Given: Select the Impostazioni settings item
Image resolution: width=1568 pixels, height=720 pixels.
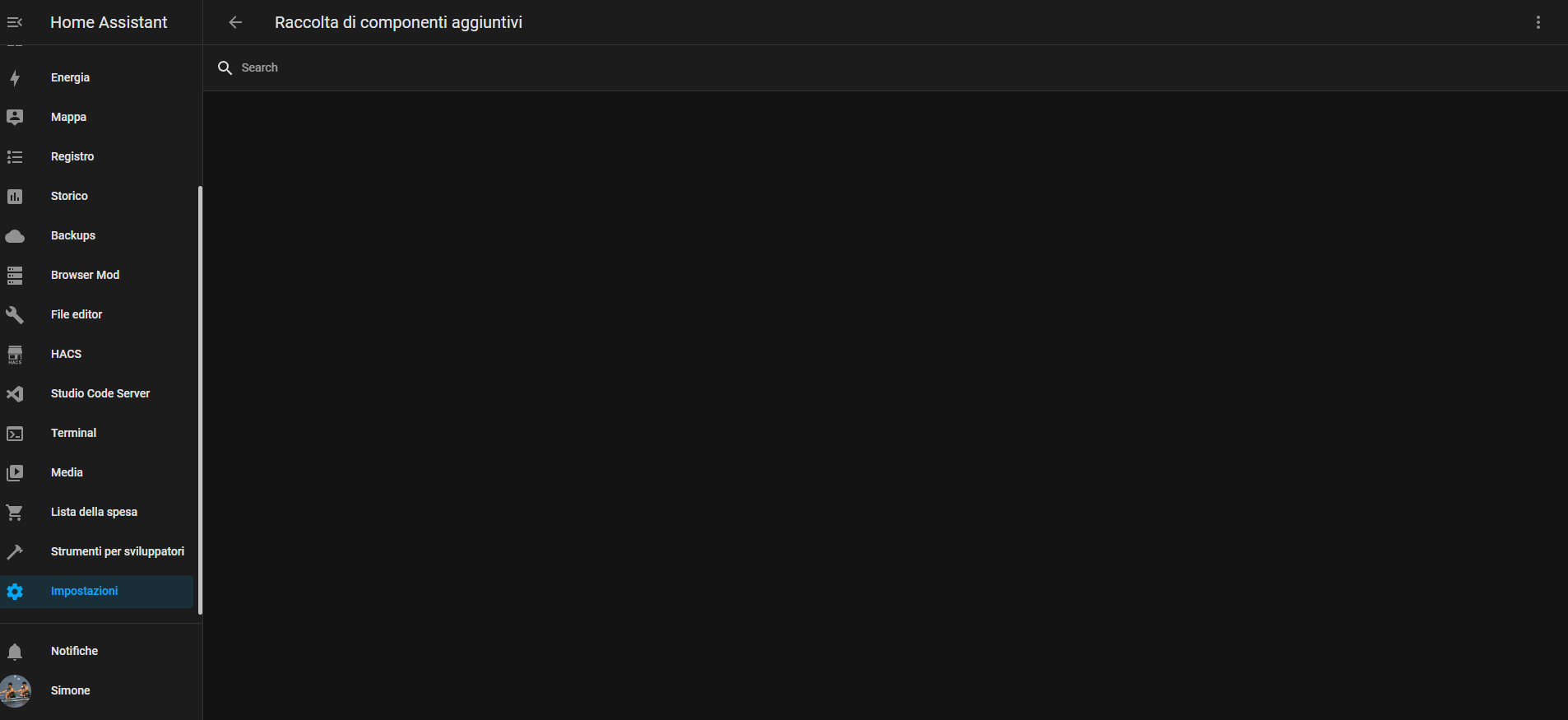Looking at the screenshot, I should point(97,591).
